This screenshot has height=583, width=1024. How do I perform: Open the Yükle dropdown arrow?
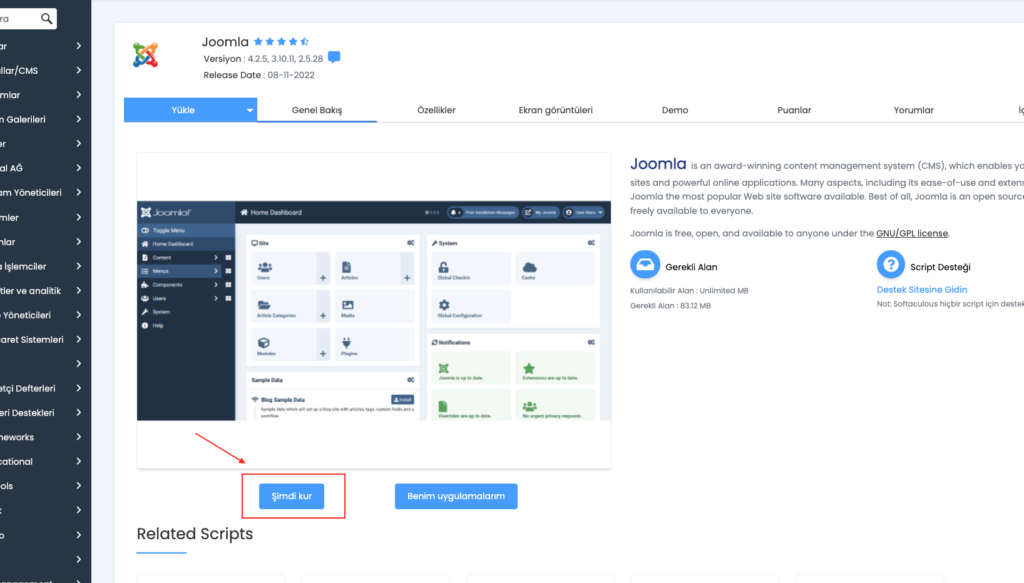tap(249, 110)
